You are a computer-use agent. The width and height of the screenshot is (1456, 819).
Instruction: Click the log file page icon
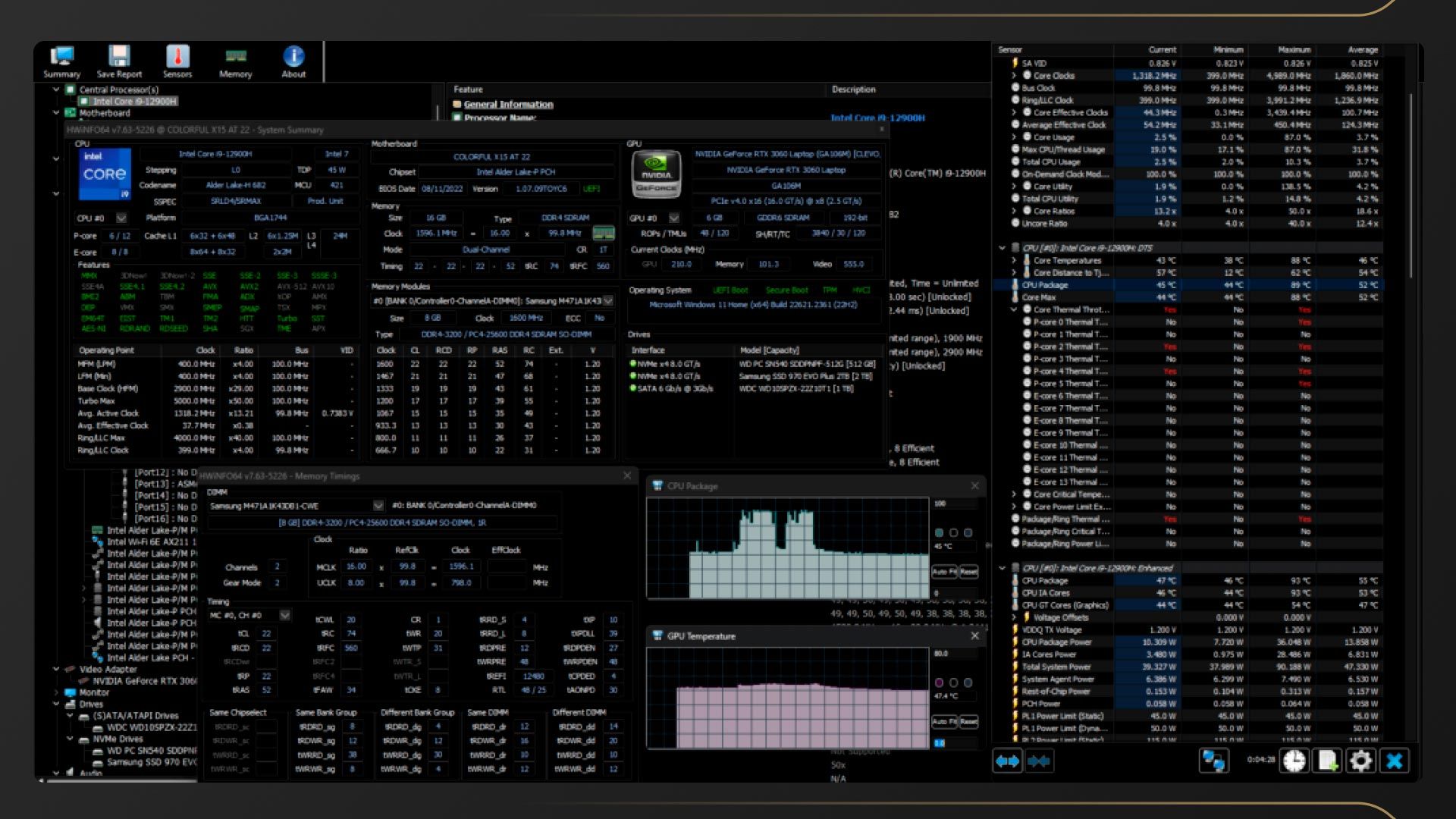click(x=1328, y=761)
